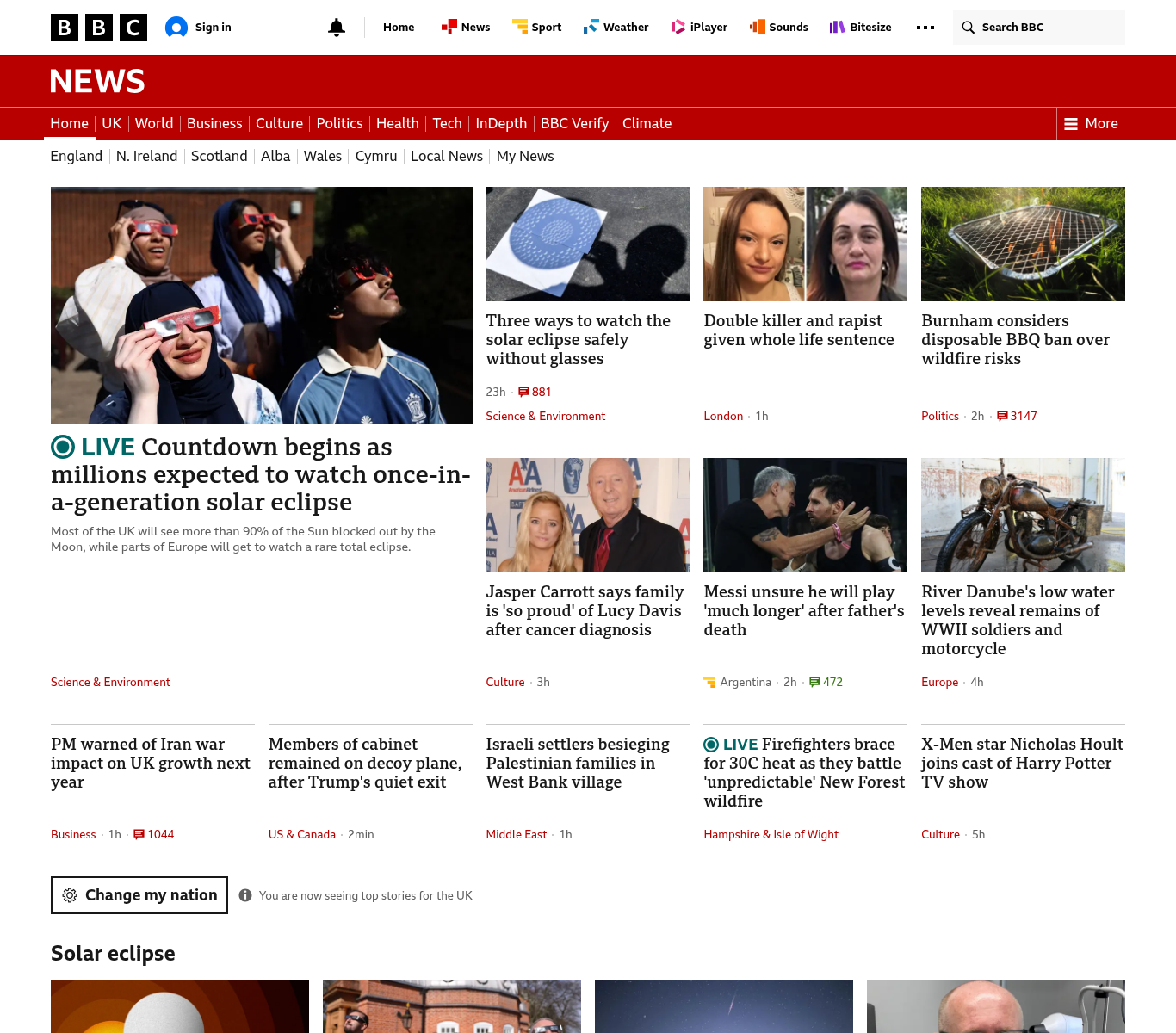1176x1033 pixels.
Task: Read Members of cabinet decoy plane story
Action: coord(365,764)
